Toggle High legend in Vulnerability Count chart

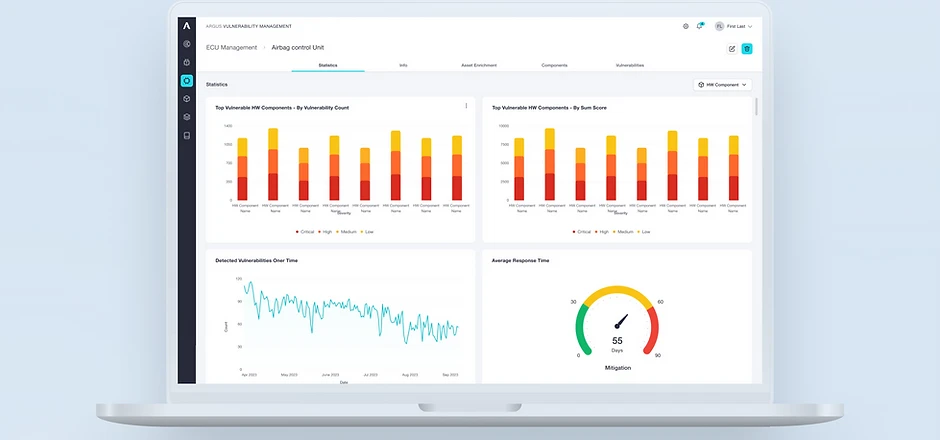click(326, 231)
